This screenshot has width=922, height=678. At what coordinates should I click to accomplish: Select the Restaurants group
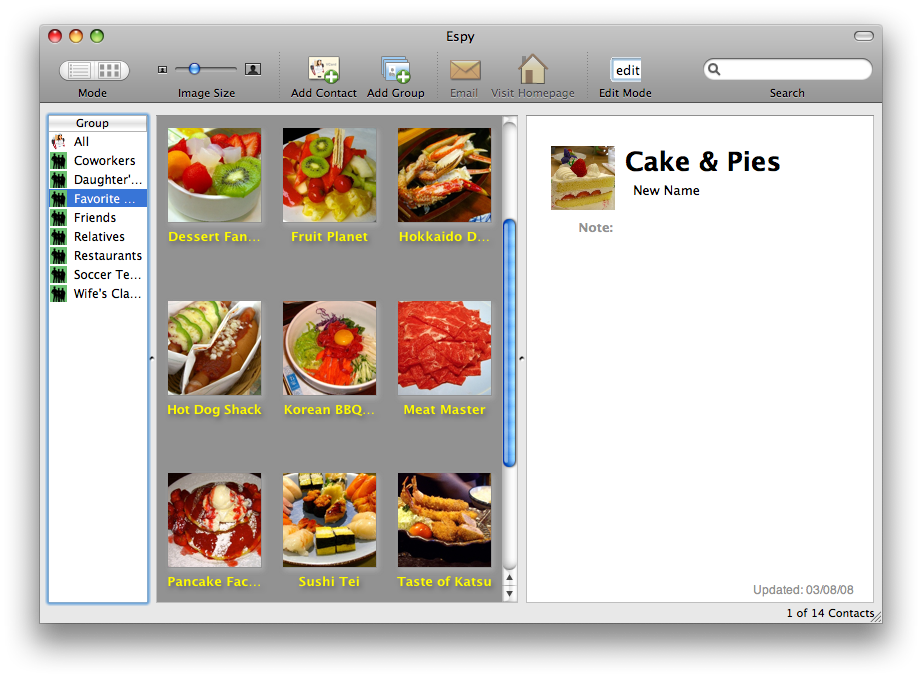[98, 256]
